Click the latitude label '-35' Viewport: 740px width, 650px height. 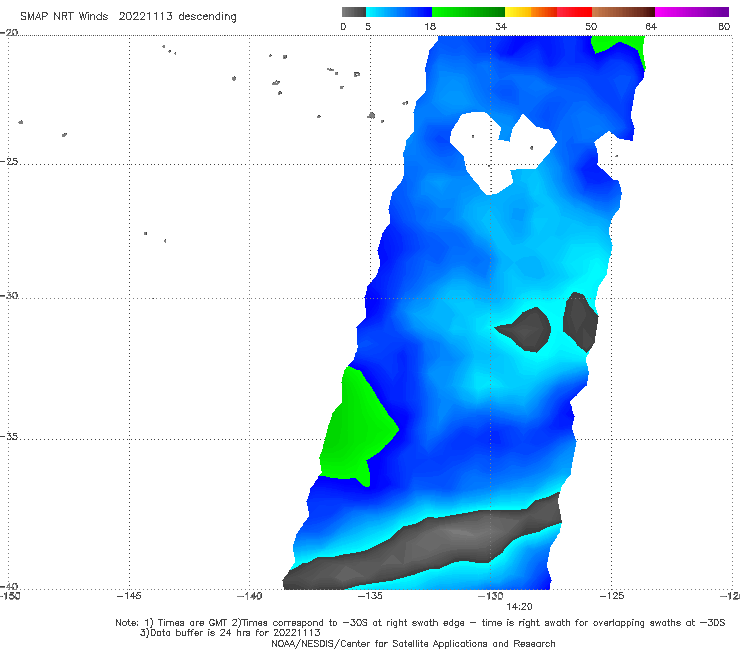[9, 437]
